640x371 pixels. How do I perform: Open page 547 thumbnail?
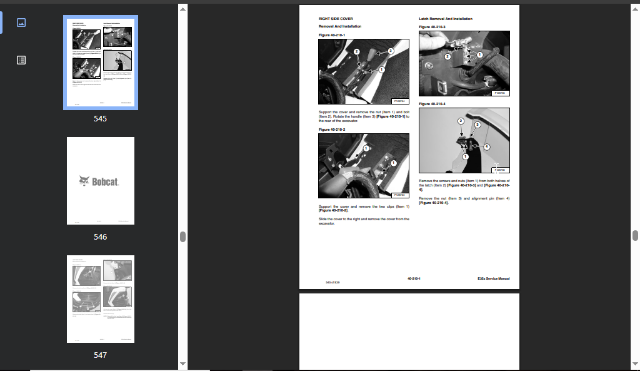pyautogui.click(x=100, y=299)
